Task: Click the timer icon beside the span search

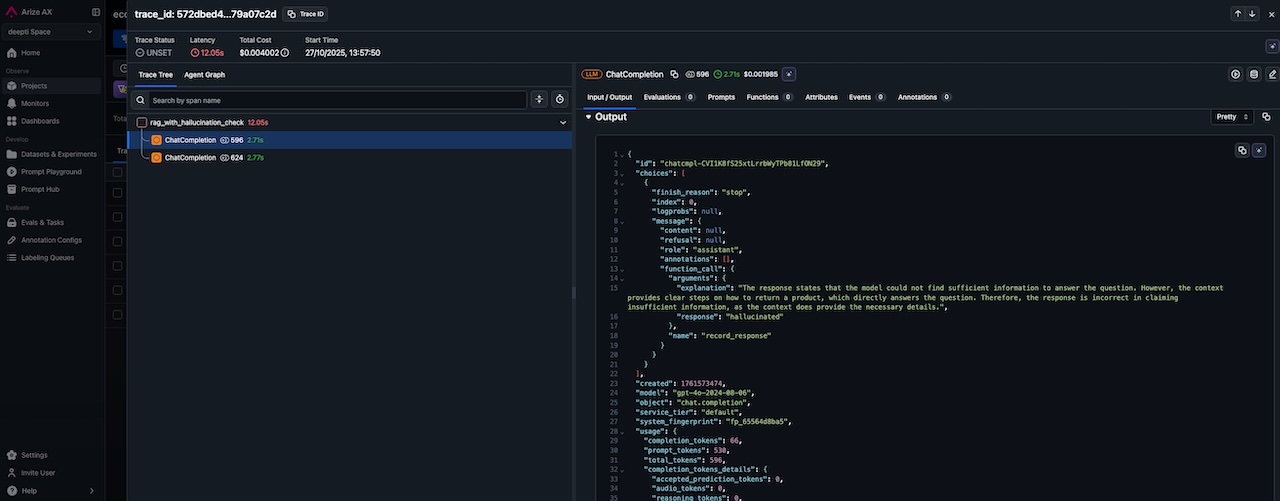Action: pos(560,99)
